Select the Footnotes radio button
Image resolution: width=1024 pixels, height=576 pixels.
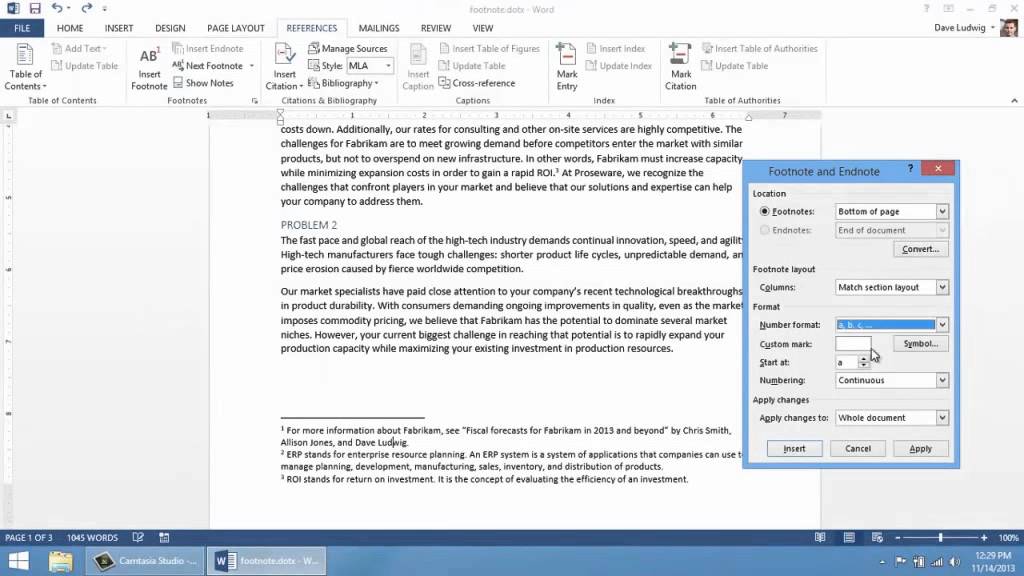click(x=764, y=212)
